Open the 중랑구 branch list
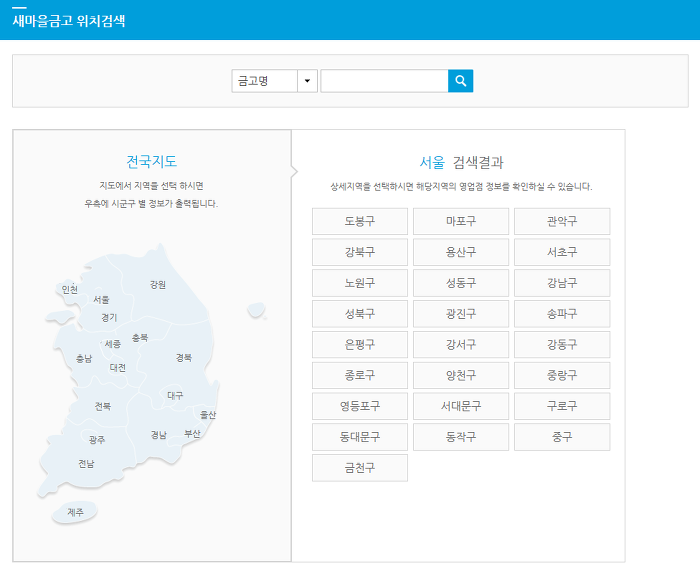The width and height of the screenshot is (700, 566). (562, 375)
